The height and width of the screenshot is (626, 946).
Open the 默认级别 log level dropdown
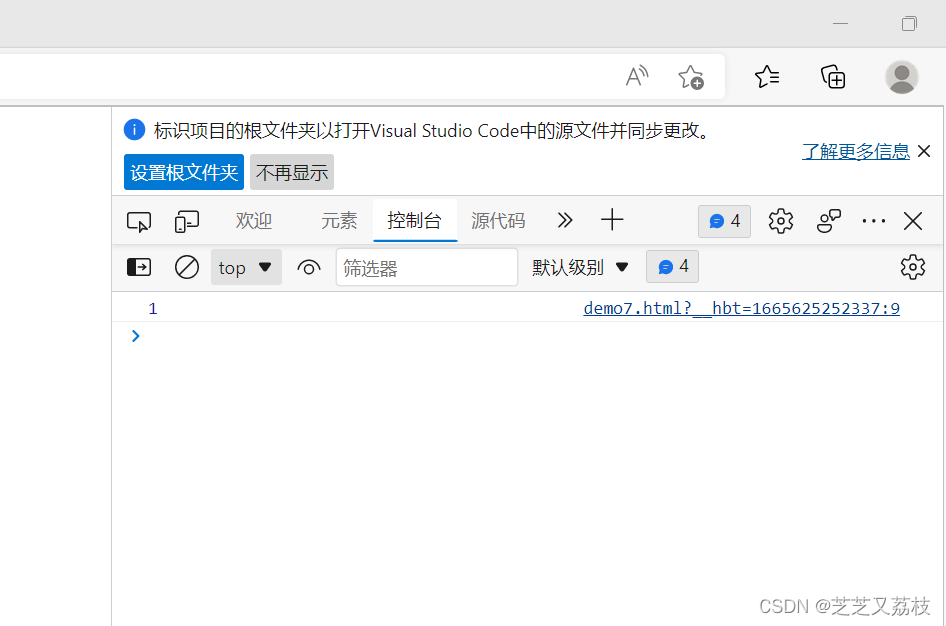(580, 267)
